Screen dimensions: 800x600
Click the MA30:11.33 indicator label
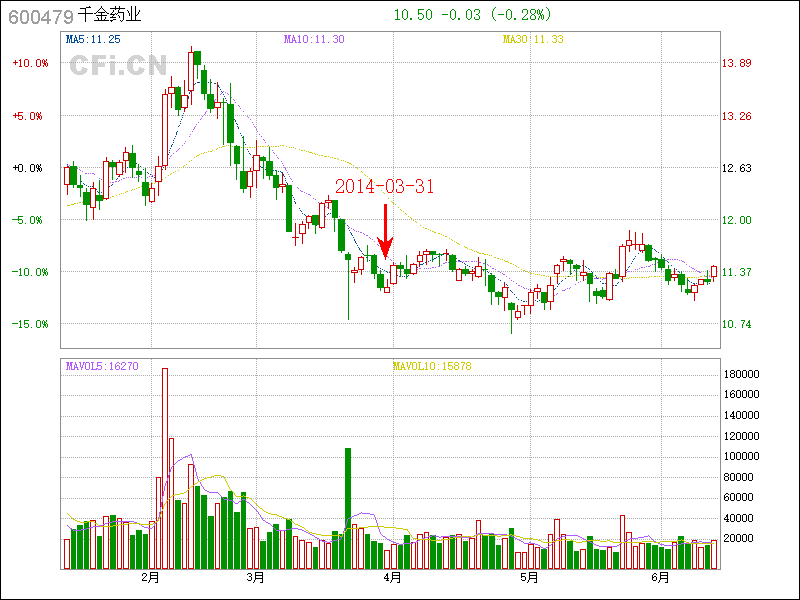pyautogui.click(x=533, y=40)
